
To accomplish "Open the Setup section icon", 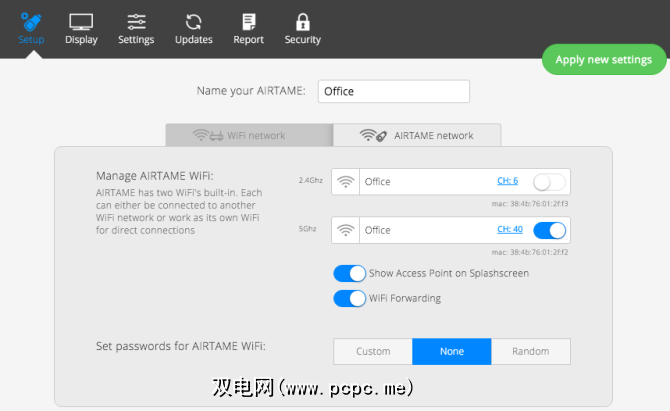I will (x=31, y=22).
